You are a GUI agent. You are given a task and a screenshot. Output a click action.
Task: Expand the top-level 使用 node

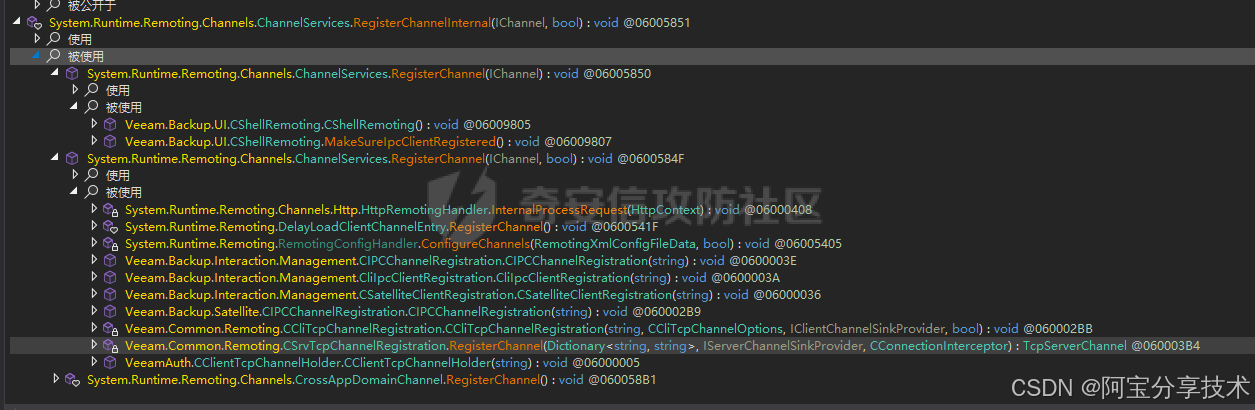pyautogui.click(x=37, y=39)
